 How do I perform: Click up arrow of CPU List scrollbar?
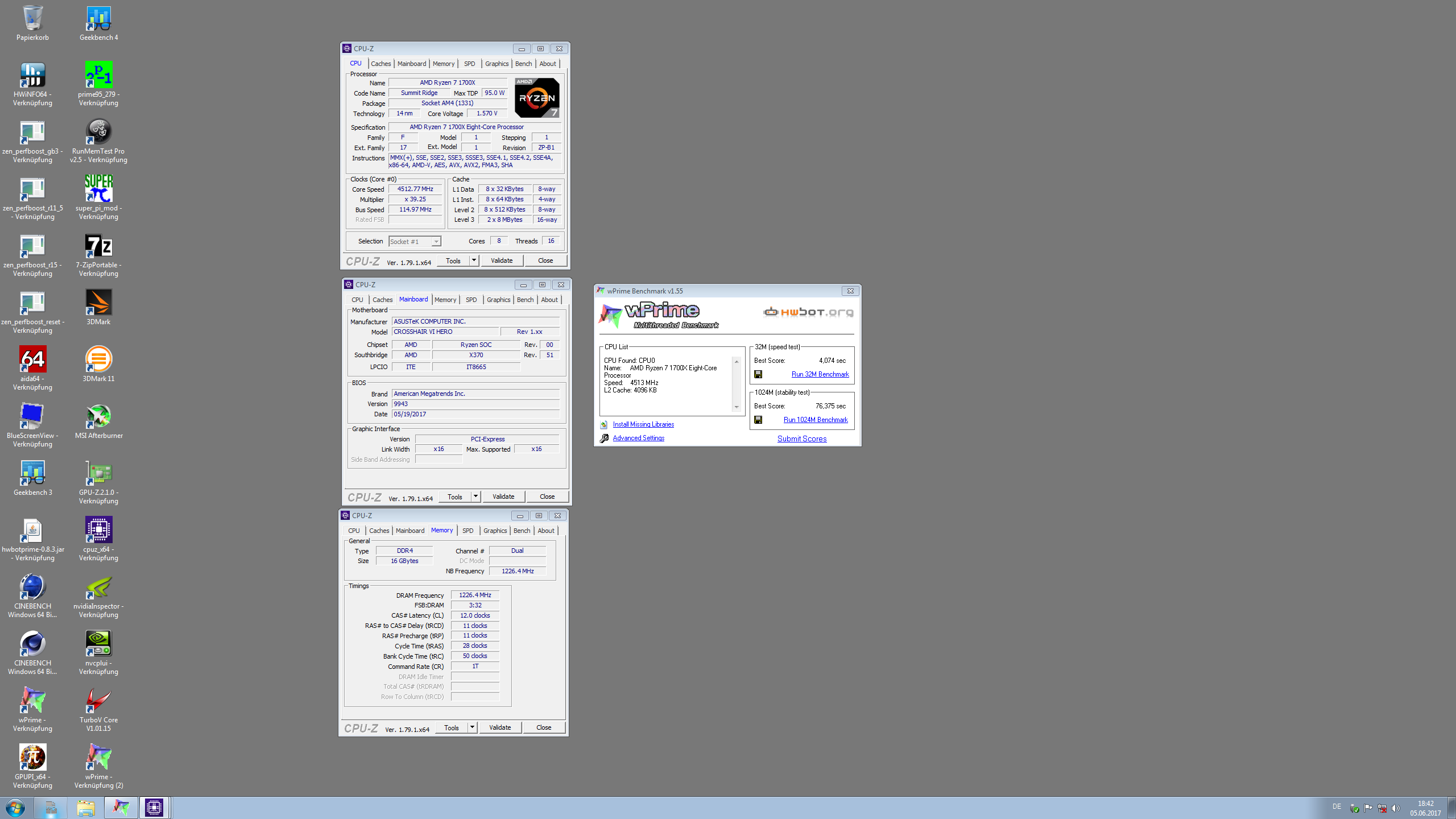pos(737,361)
